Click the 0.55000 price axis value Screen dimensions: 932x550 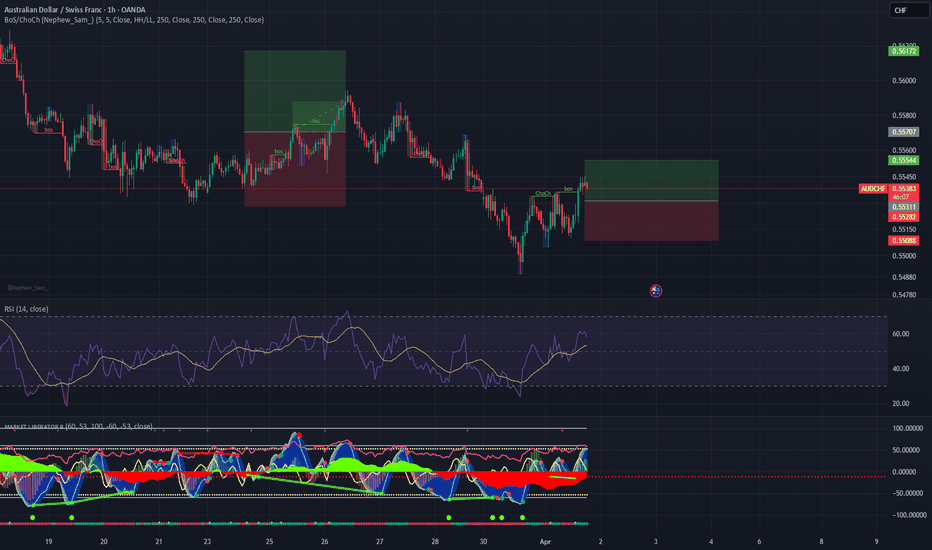coord(904,256)
